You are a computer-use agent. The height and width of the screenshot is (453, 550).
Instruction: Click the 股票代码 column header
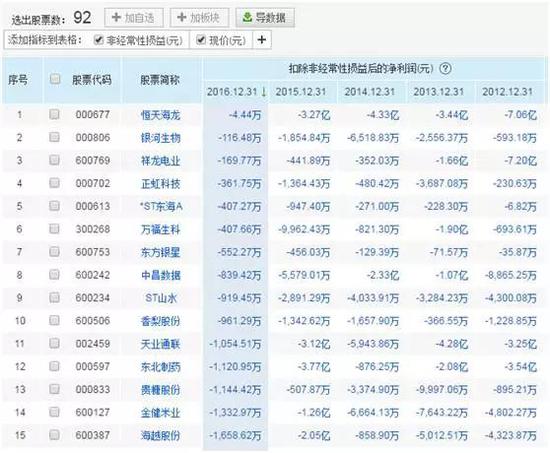(x=92, y=80)
